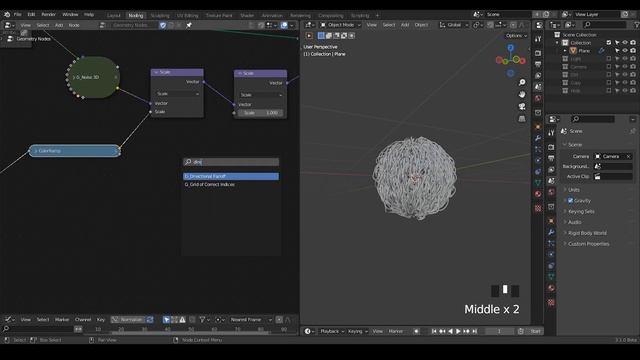Expand the Plane object in outliner
640x360 pixels.
565,51
